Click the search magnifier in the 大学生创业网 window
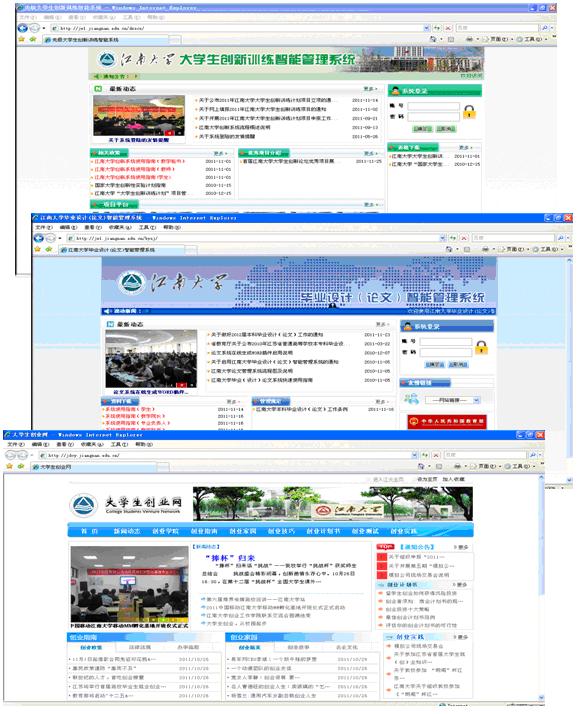Screen dimensions: 577x714 (532, 455)
